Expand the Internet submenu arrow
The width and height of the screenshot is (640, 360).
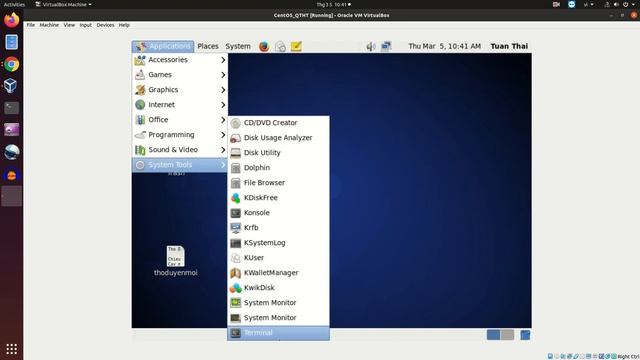tap(223, 105)
